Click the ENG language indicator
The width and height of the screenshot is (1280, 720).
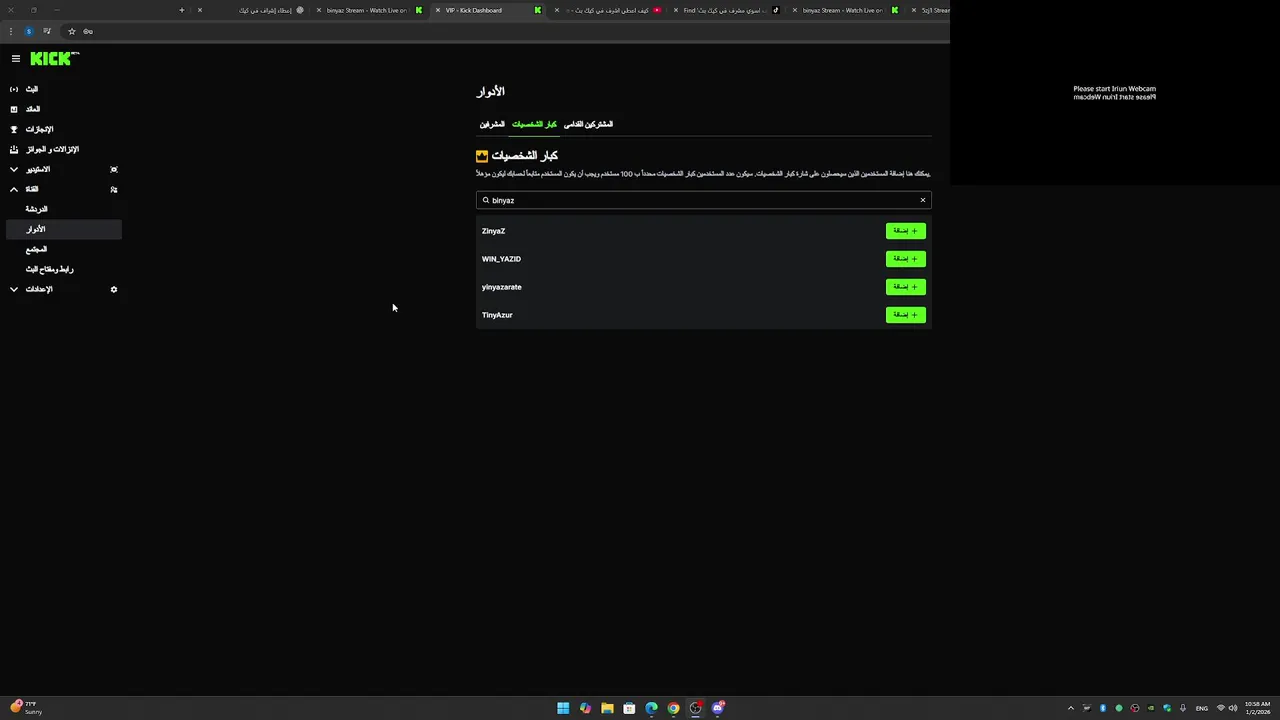coord(1201,708)
